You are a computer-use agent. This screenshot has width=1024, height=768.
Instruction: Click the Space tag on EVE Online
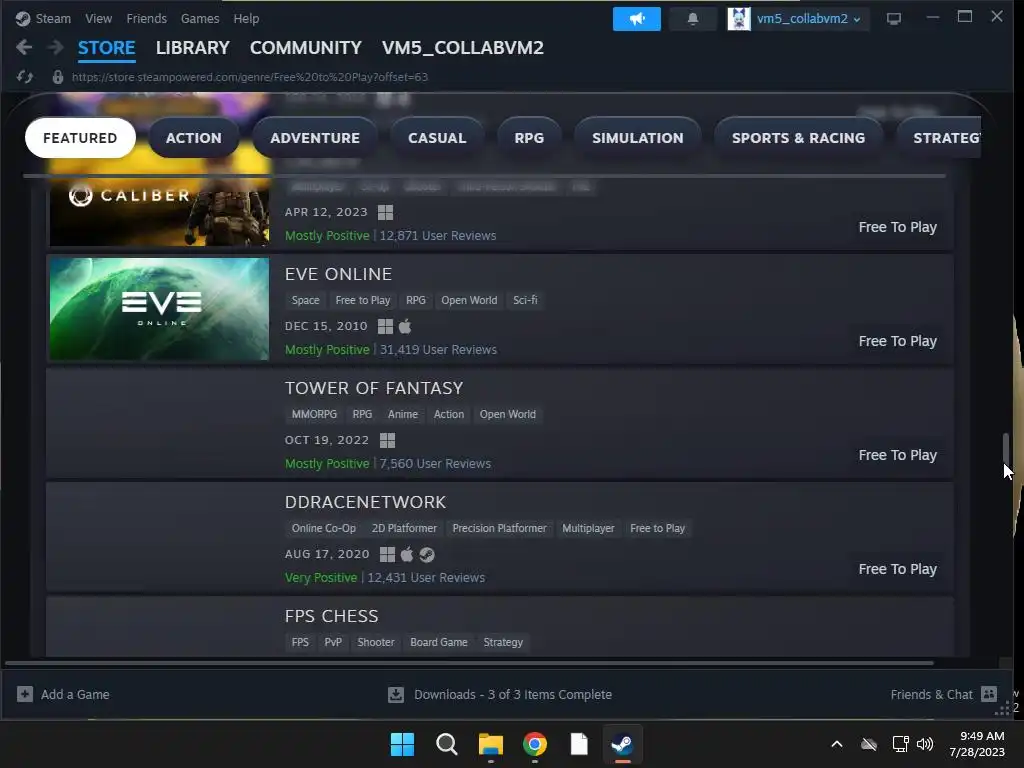coord(306,300)
